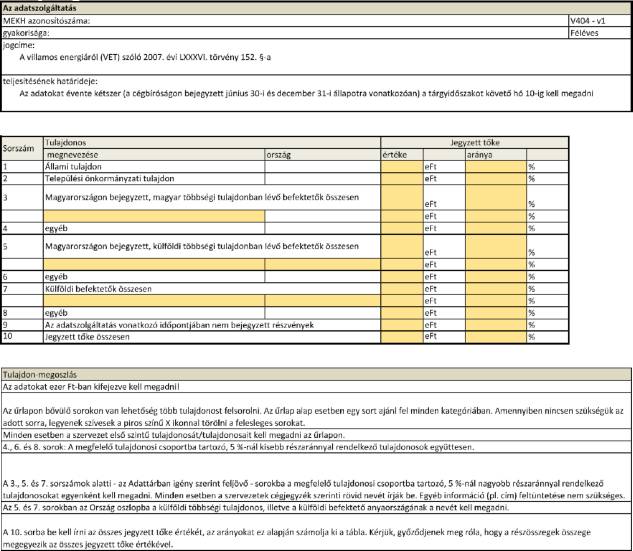Click the értéke field for Külföldi befektetők összesen
The height and width of the screenshot is (551, 633).
pos(402,289)
